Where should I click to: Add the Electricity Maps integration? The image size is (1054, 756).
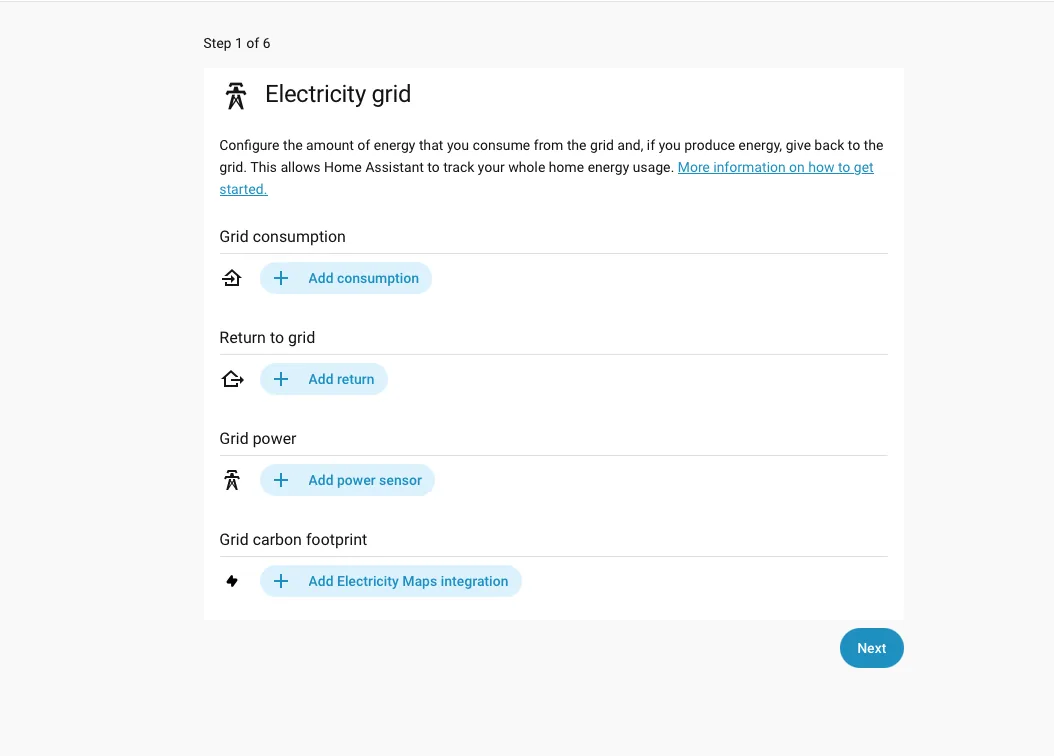[x=391, y=581]
